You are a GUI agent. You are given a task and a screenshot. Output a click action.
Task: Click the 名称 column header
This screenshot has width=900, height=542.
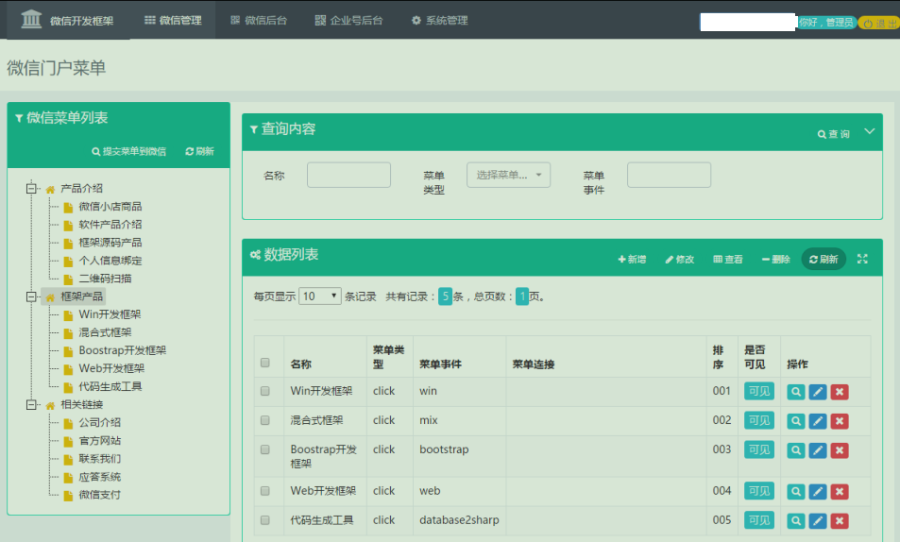(301, 364)
